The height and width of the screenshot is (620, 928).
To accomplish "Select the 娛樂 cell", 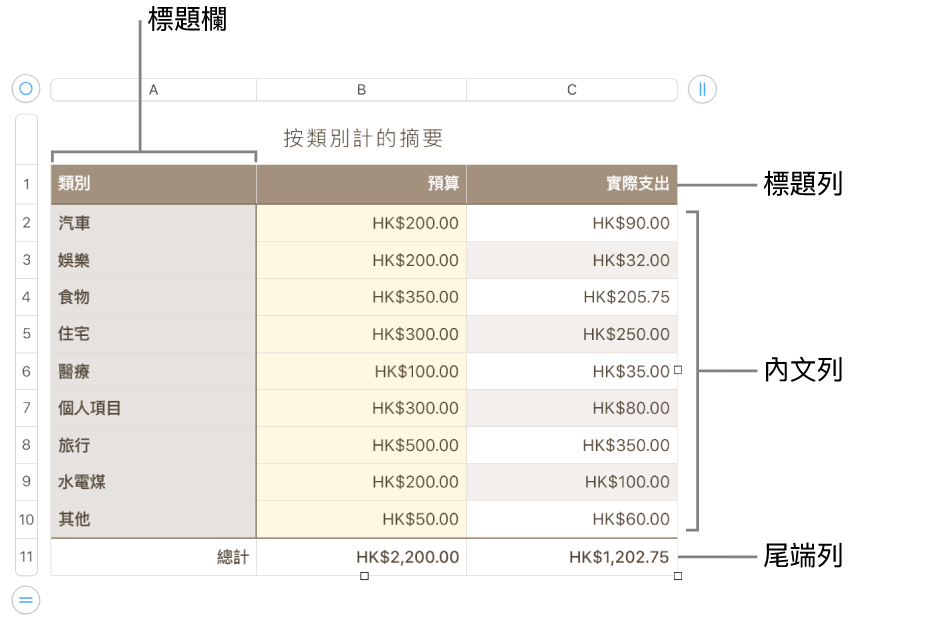I will tap(154, 260).
